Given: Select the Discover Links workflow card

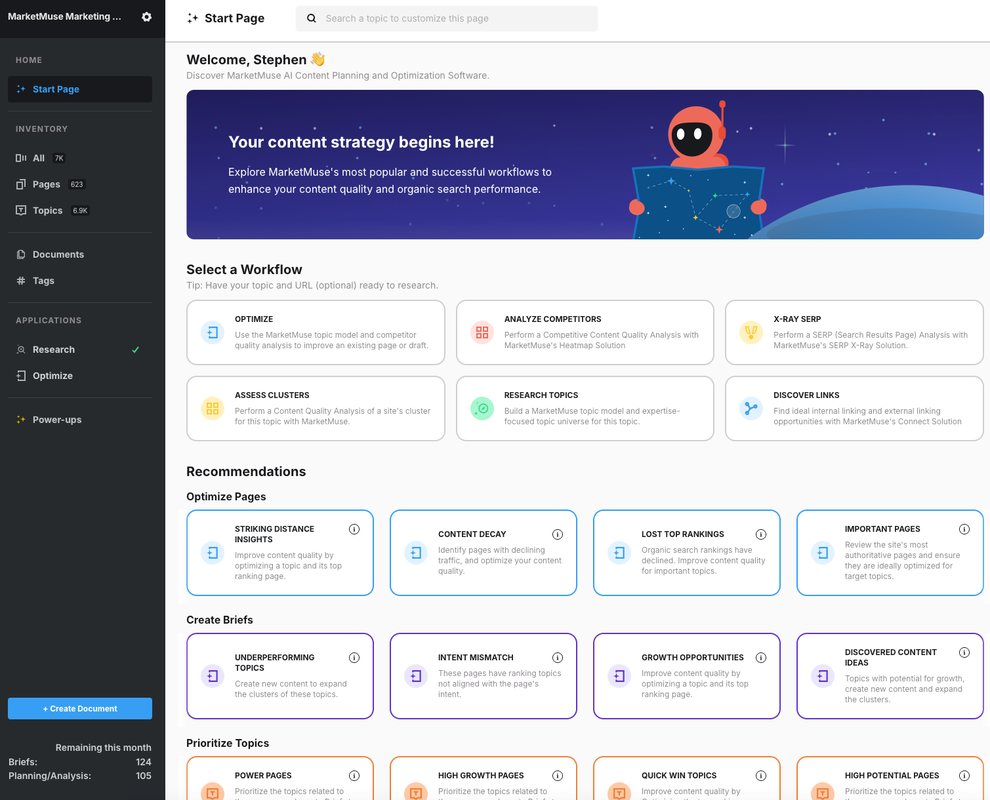Looking at the screenshot, I should click(x=854, y=409).
